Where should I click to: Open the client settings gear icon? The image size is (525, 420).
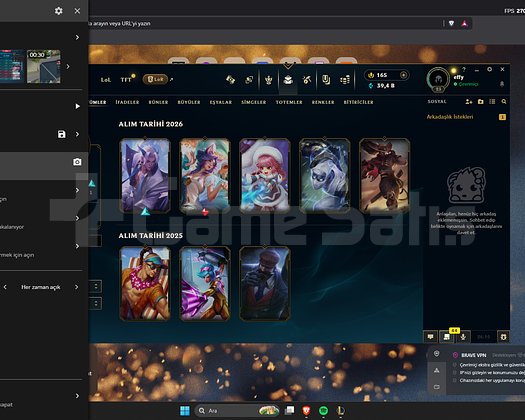click(490, 69)
